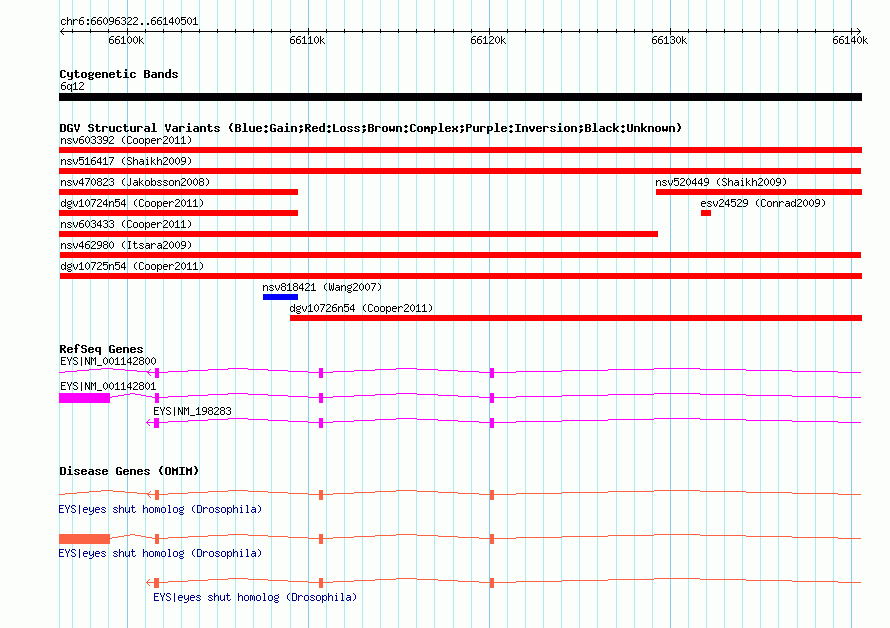Screen dimensions: 890x628
Task: Click the 'Disease Genes (OMIM)' track title
Action: [x=129, y=471]
